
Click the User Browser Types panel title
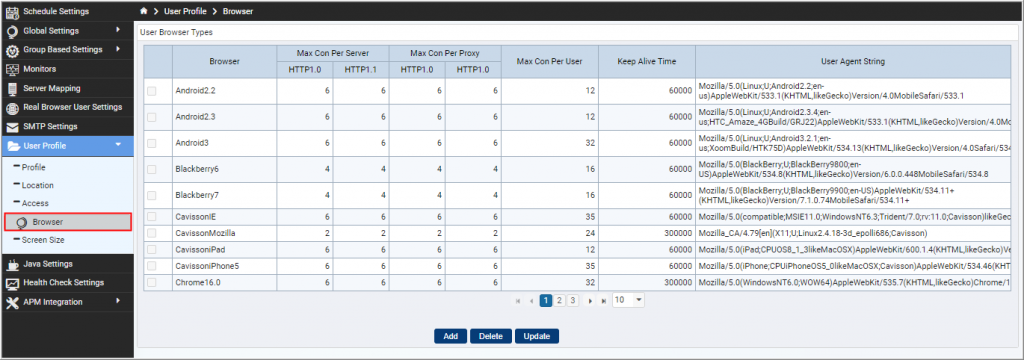(x=176, y=31)
